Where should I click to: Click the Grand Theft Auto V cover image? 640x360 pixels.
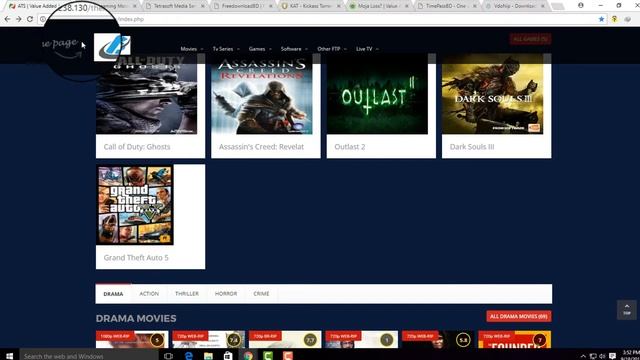click(x=135, y=205)
